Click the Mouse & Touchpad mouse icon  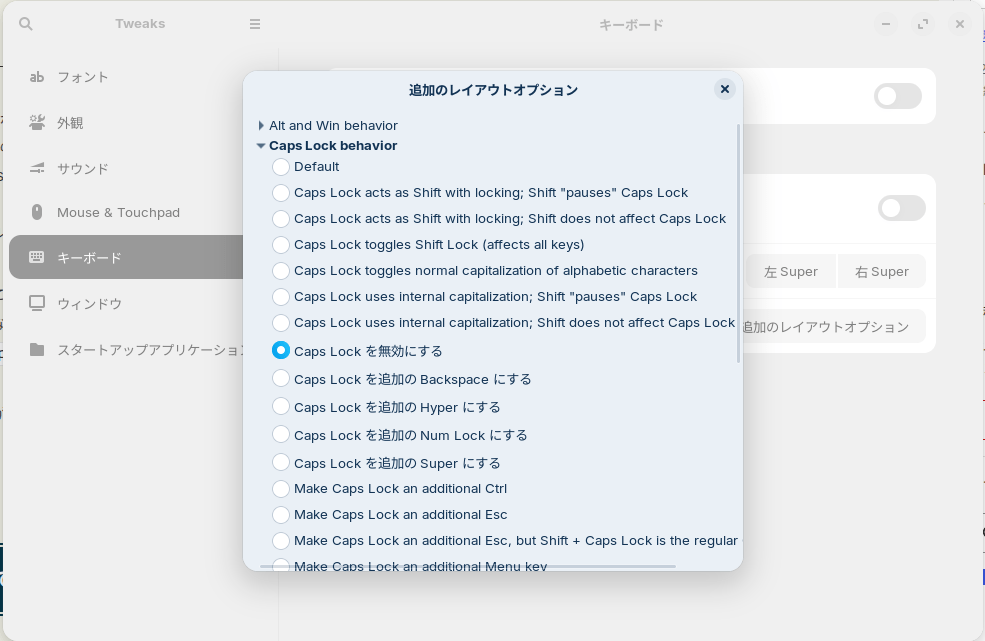[x=36, y=212]
